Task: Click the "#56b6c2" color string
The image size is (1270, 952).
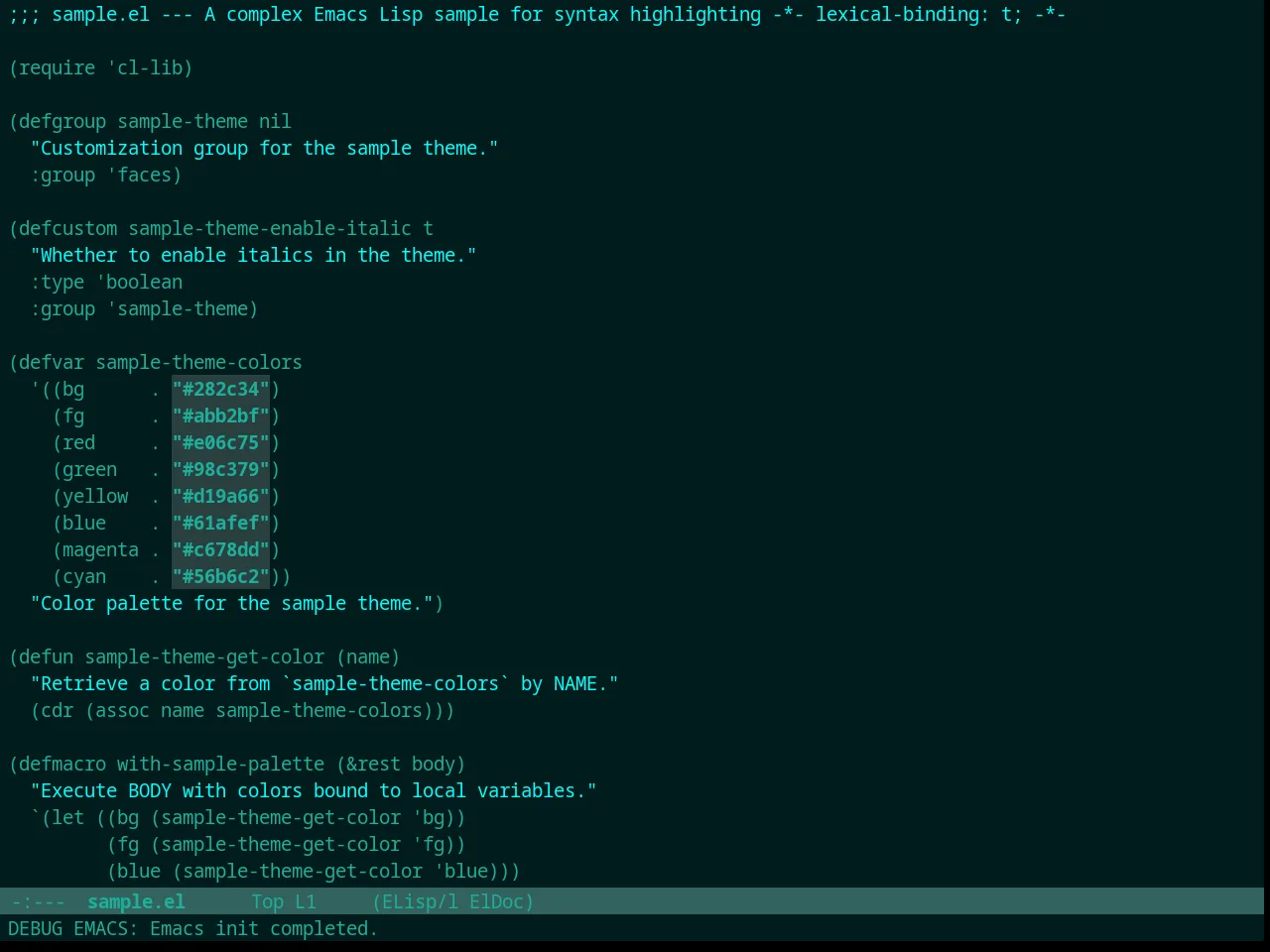Action: tap(220, 576)
